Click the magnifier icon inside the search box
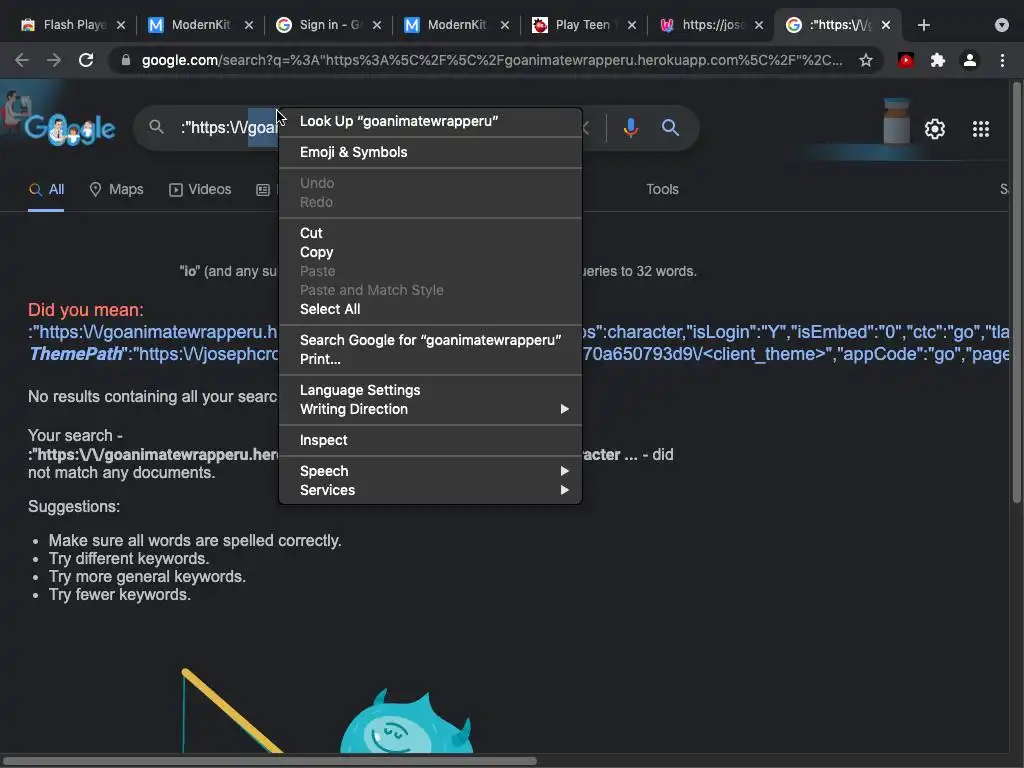The width and height of the screenshot is (1024, 768). 156,127
